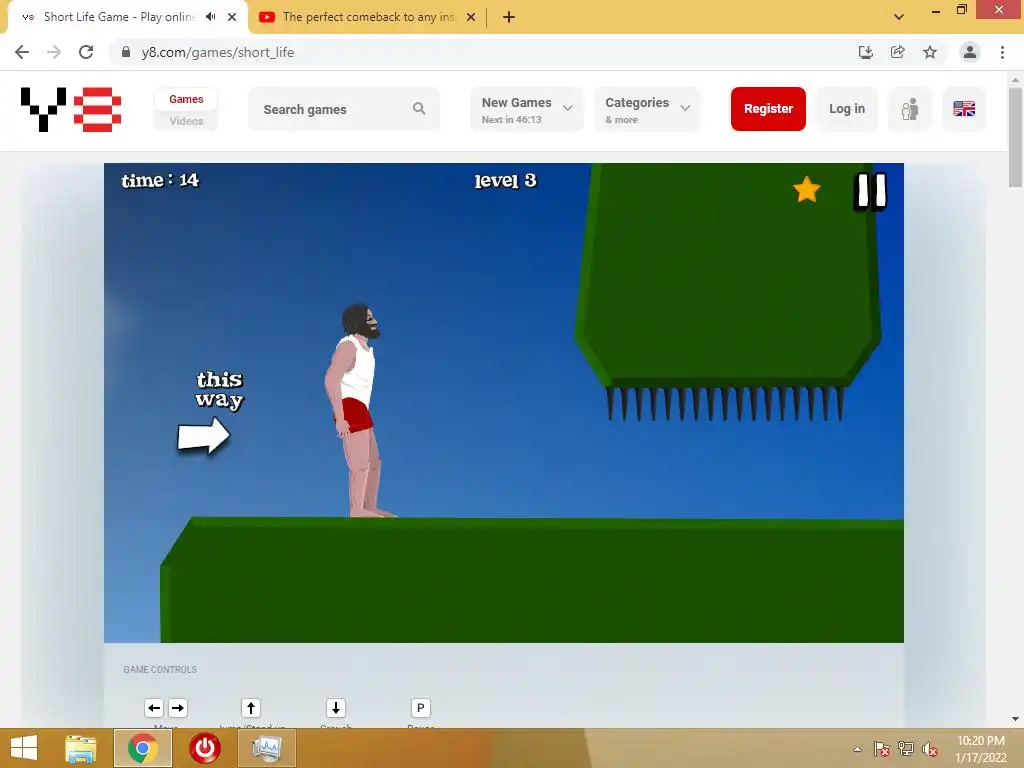
Task: Click the left arrow key control icon
Action: point(154,708)
